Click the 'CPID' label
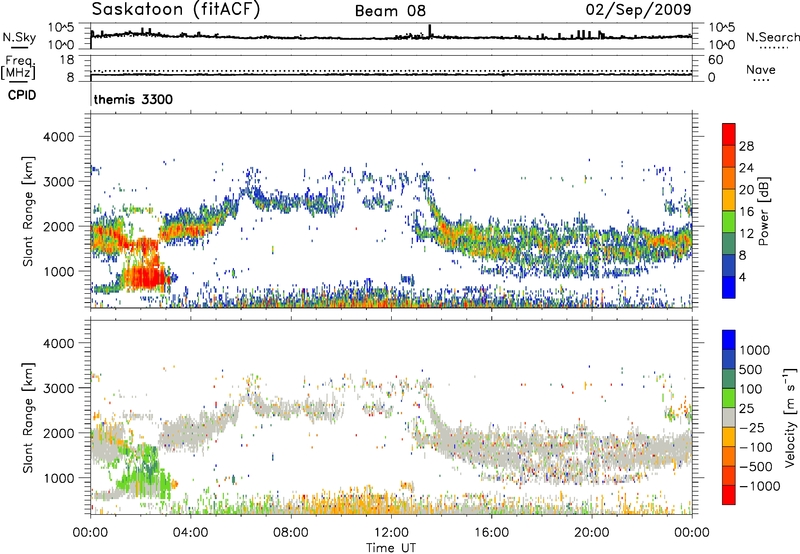The image size is (800, 554). (22, 95)
